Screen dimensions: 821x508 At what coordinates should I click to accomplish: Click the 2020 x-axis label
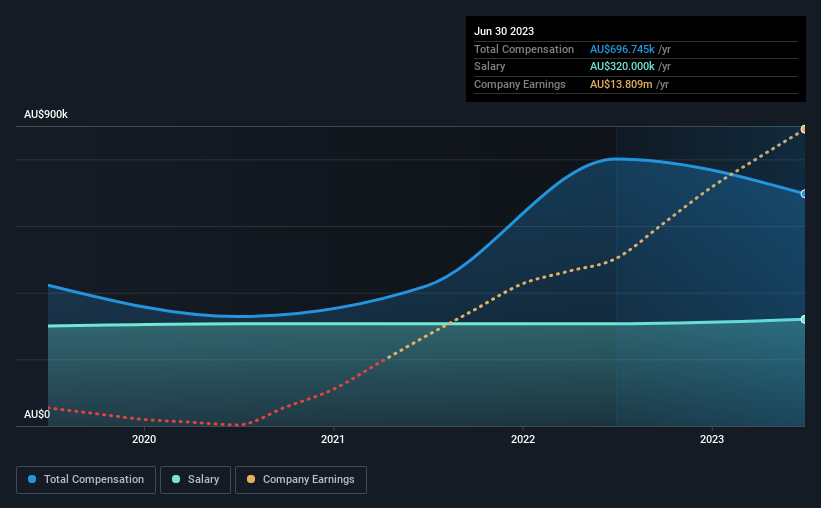click(x=144, y=439)
